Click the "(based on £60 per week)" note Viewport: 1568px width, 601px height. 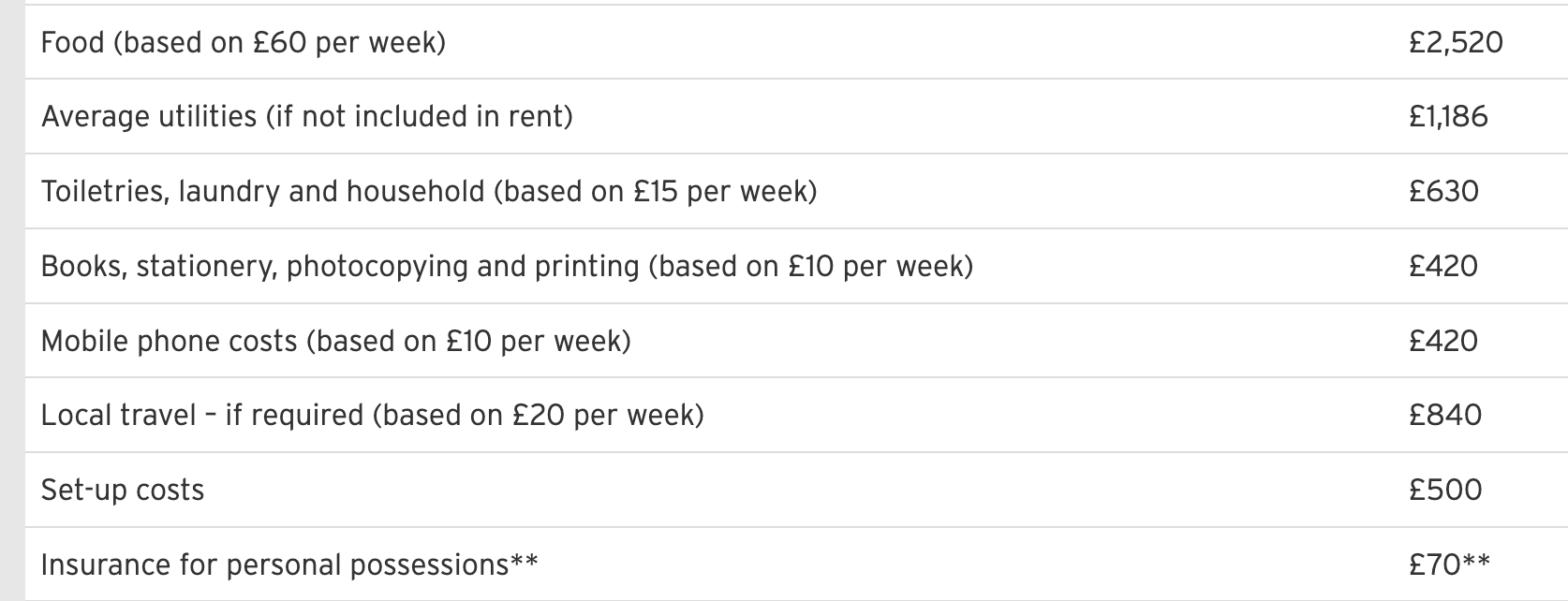pos(279,42)
